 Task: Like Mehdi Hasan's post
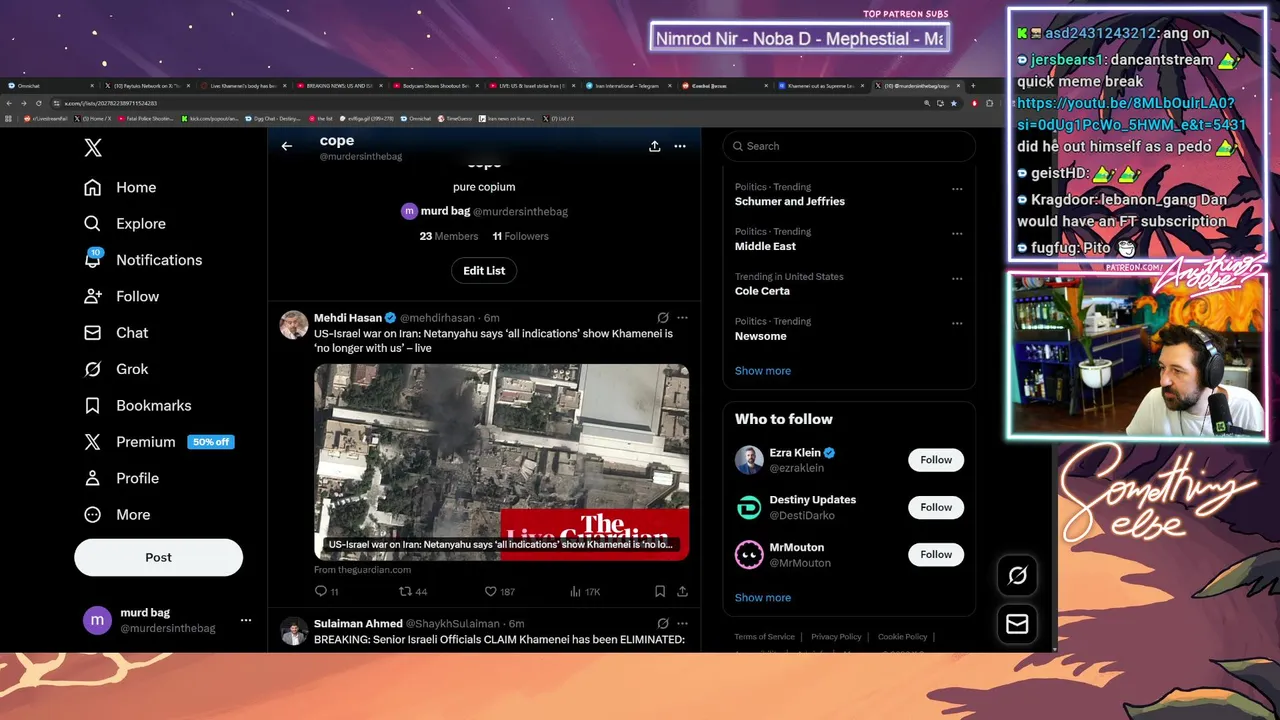(x=500, y=592)
